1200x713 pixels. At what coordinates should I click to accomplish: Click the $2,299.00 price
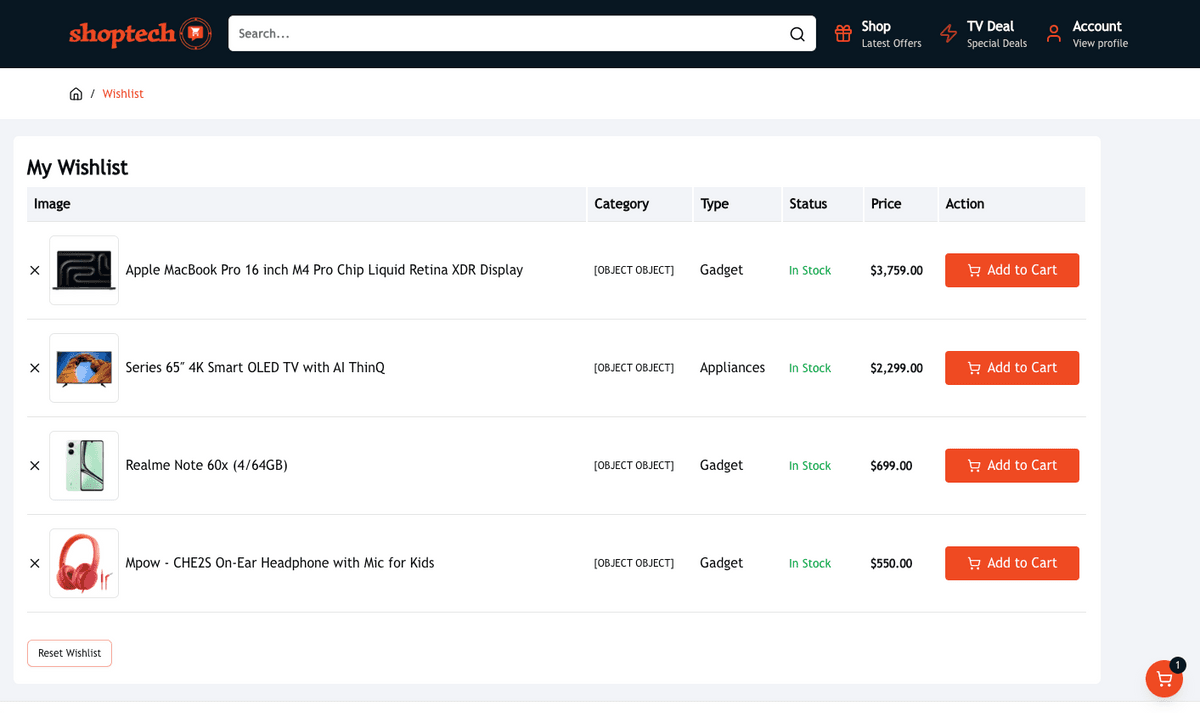(896, 368)
